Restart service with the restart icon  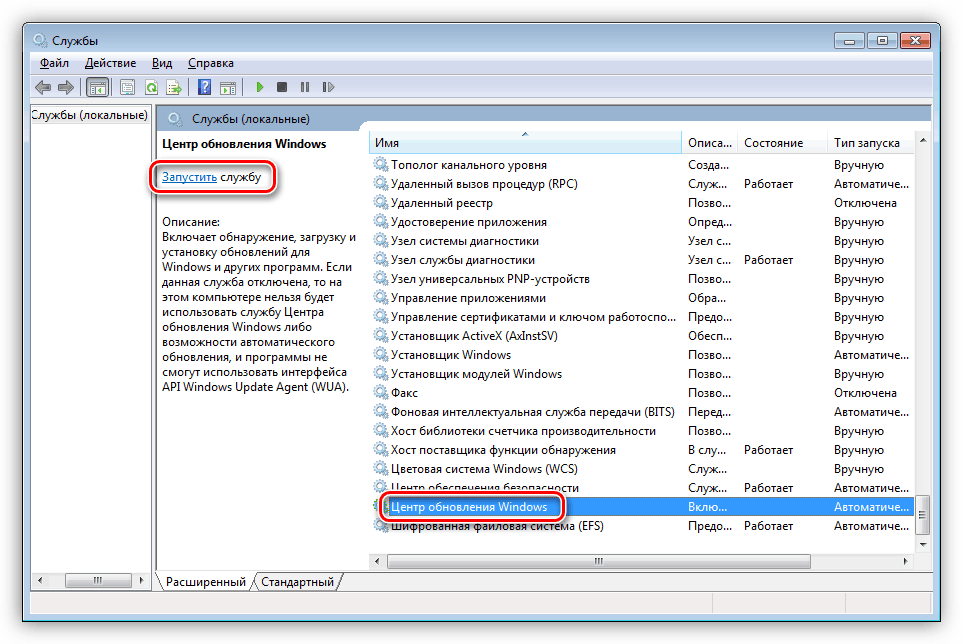(x=329, y=87)
